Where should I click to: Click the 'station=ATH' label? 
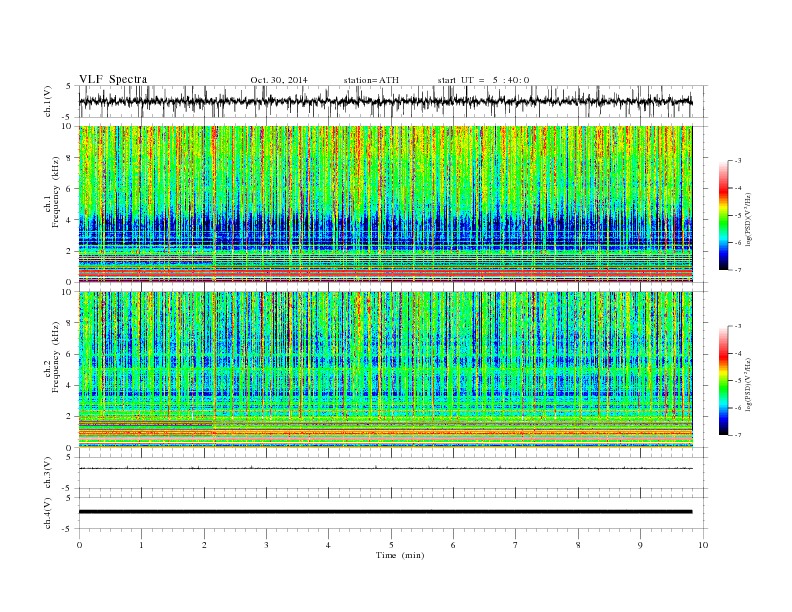[371, 80]
